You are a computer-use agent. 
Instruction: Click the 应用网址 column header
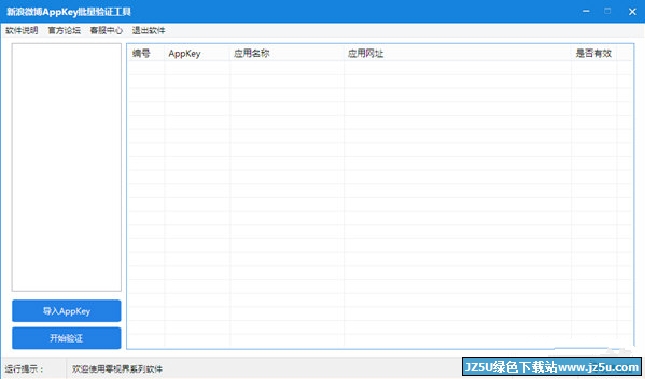[x=458, y=53]
